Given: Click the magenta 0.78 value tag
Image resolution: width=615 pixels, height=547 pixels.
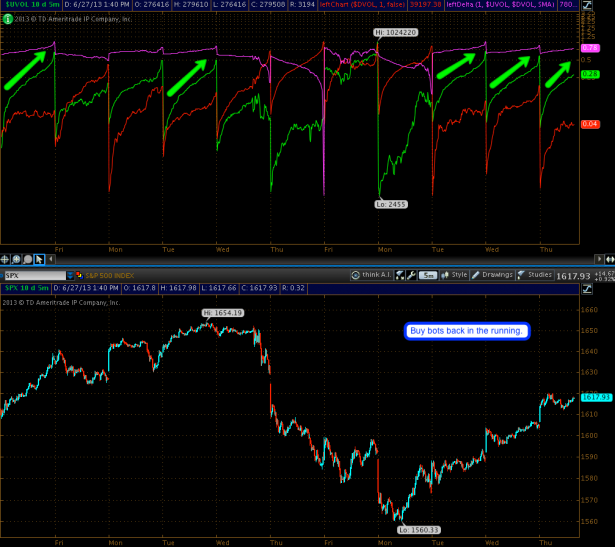Looking at the screenshot, I should coord(590,48).
